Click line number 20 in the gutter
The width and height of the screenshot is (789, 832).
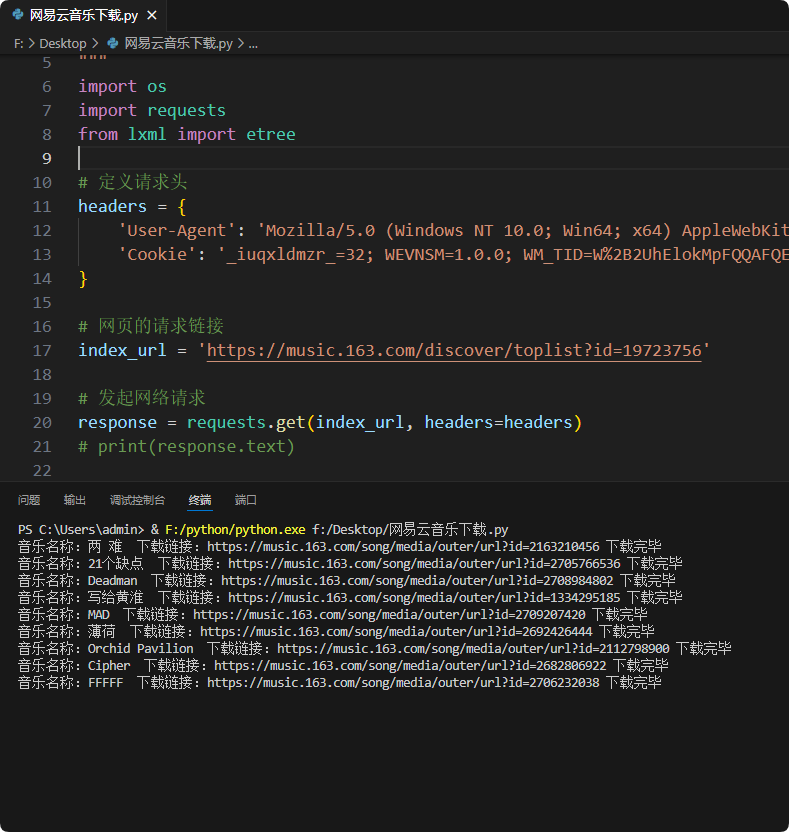coord(42,423)
